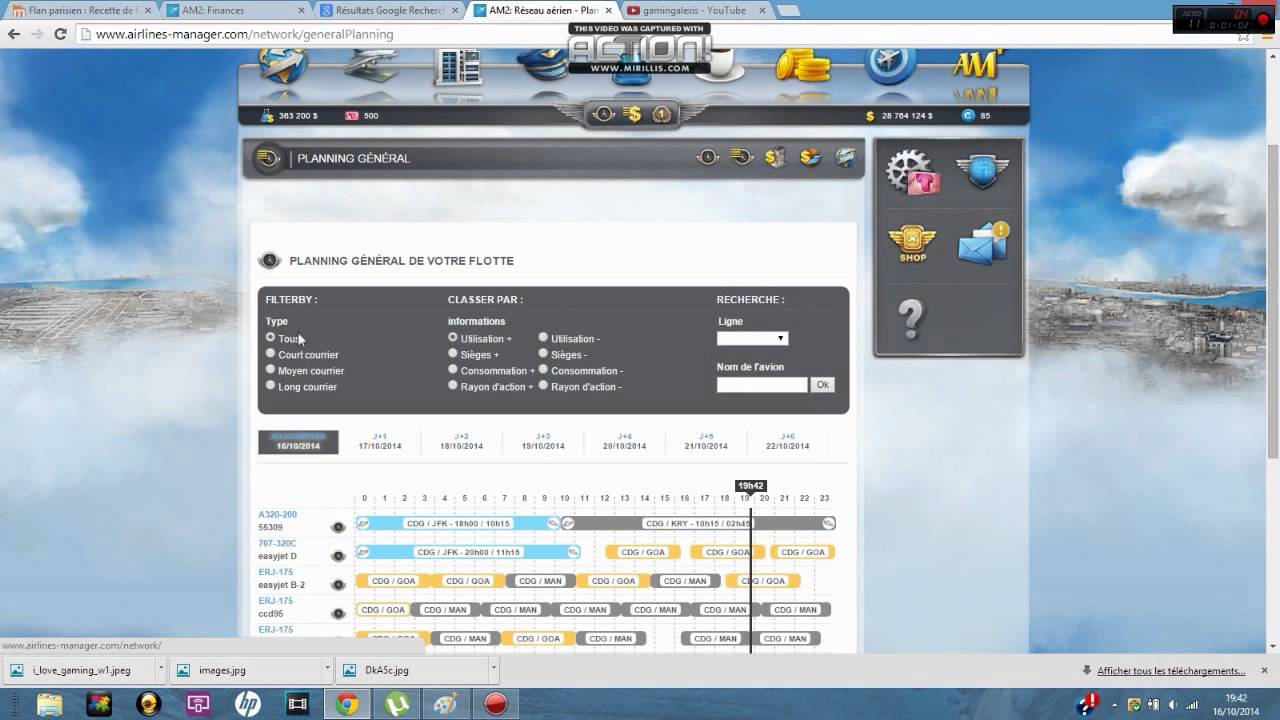Image resolution: width=1280 pixels, height=720 pixels.
Task: Switch to the AM2: Finances browser tab
Action: [235, 10]
